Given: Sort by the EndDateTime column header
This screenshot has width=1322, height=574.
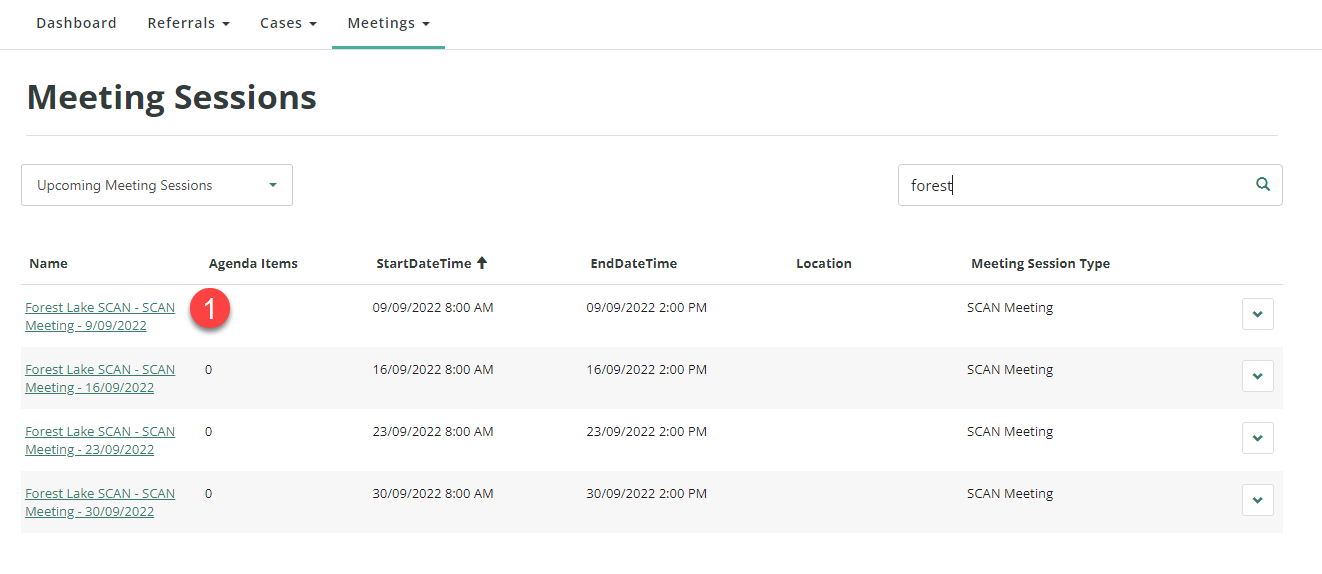Looking at the screenshot, I should click(633, 264).
